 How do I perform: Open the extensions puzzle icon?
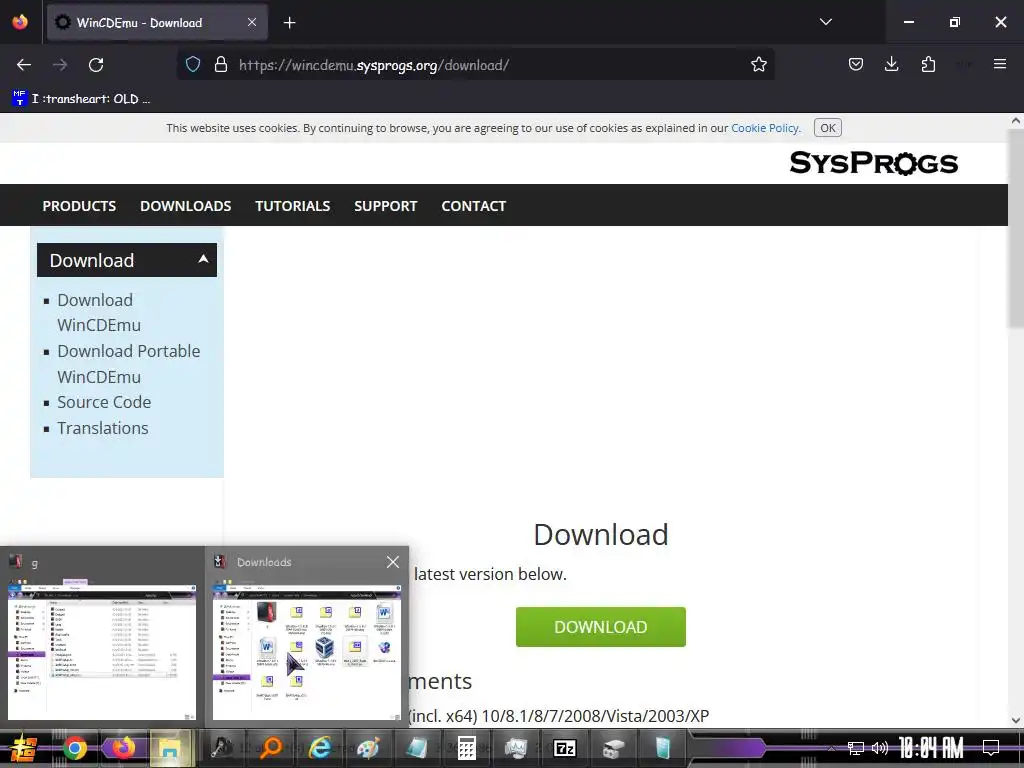pos(928,65)
